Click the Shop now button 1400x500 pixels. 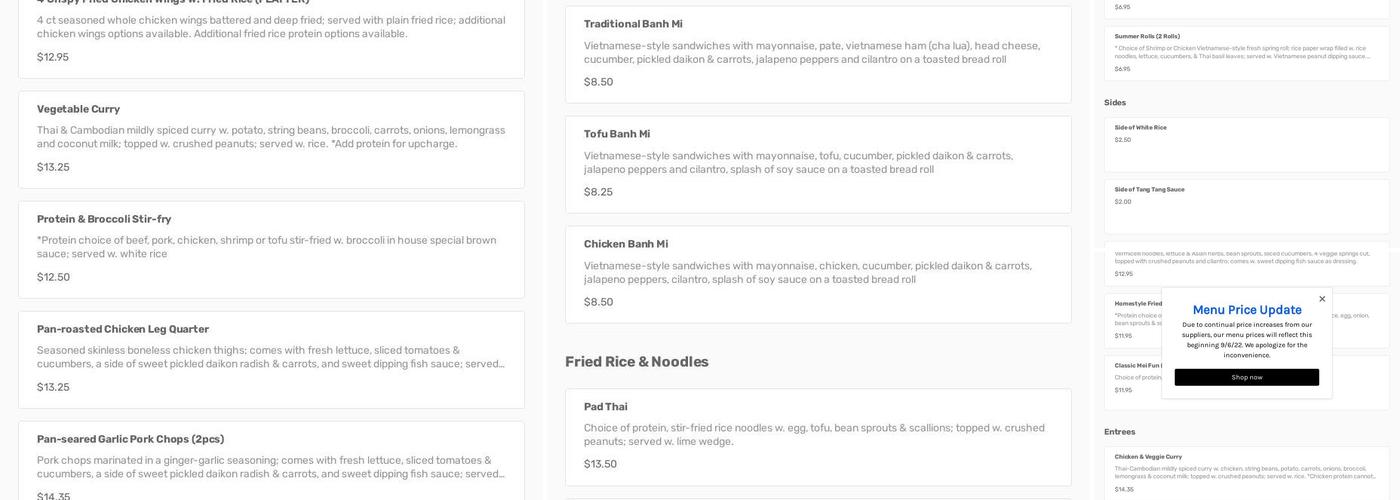[x=1246, y=377]
